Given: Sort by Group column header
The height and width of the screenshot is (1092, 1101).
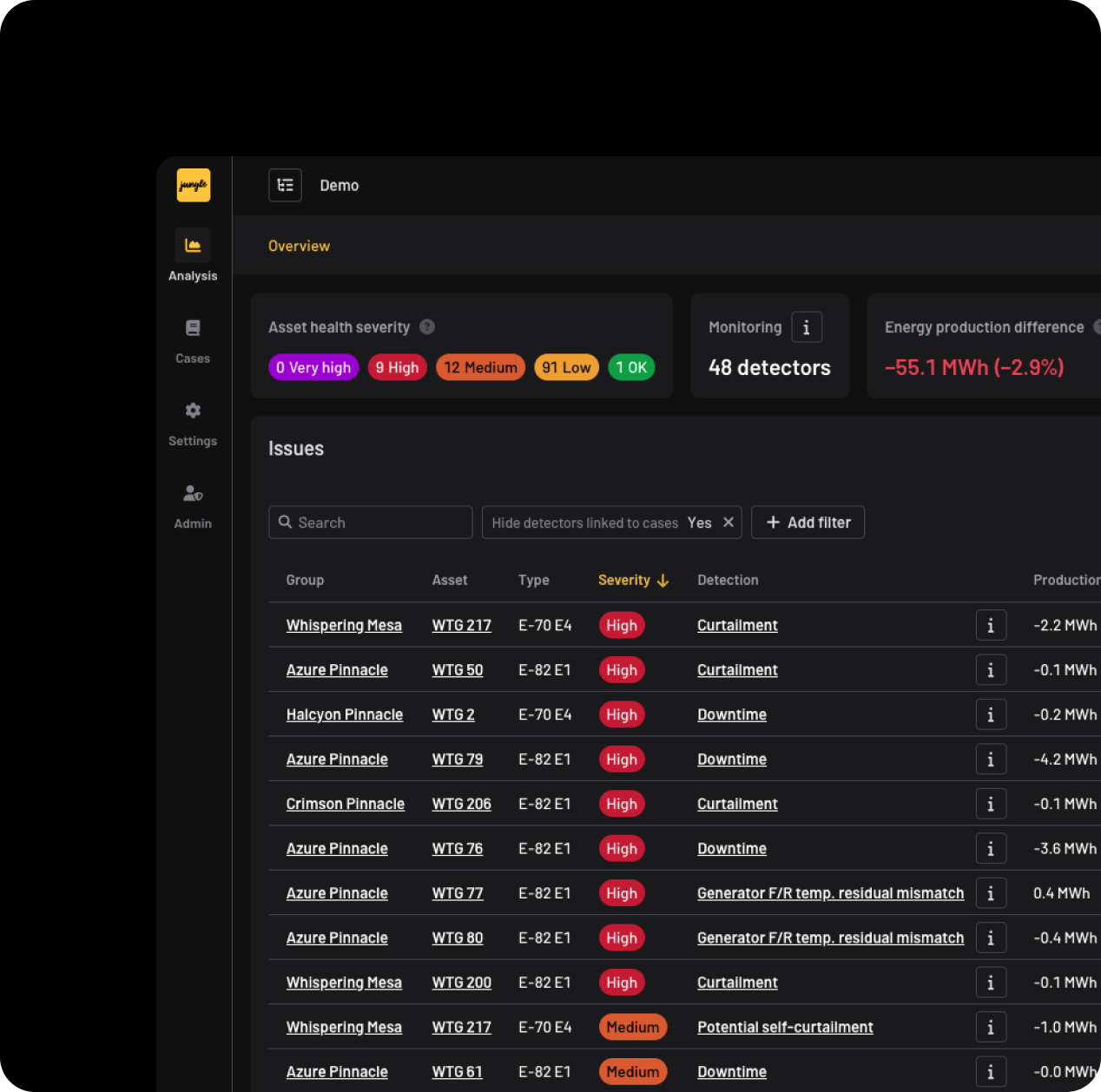Looking at the screenshot, I should (305, 580).
